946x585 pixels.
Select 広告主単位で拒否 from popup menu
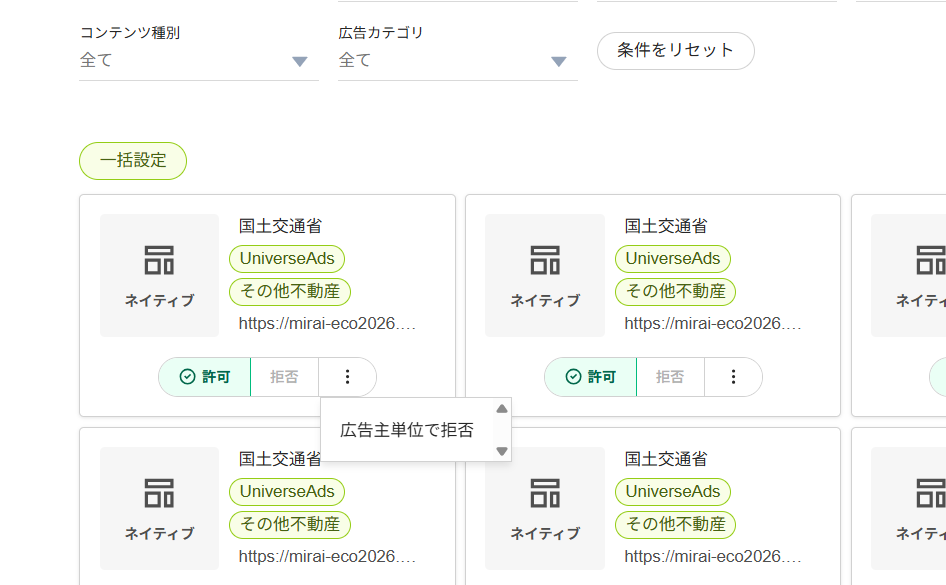coord(407,430)
